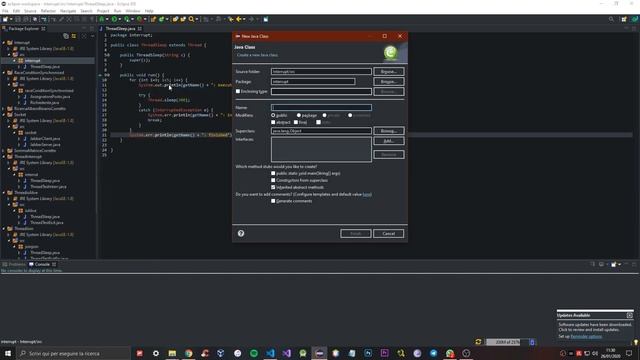
Task: Enable the Enclosing type checkbox
Action: click(238, 91)
